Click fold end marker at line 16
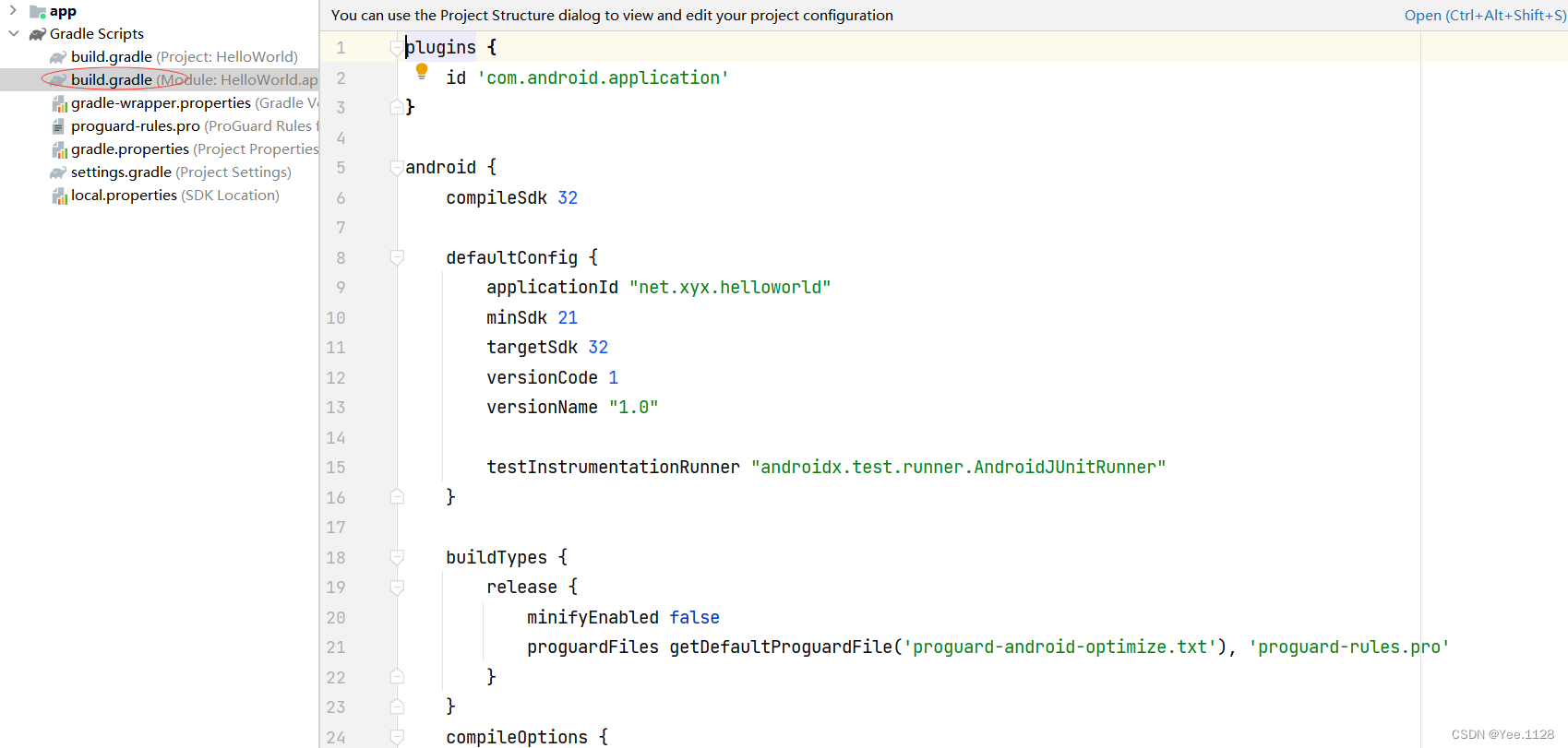 397,497
